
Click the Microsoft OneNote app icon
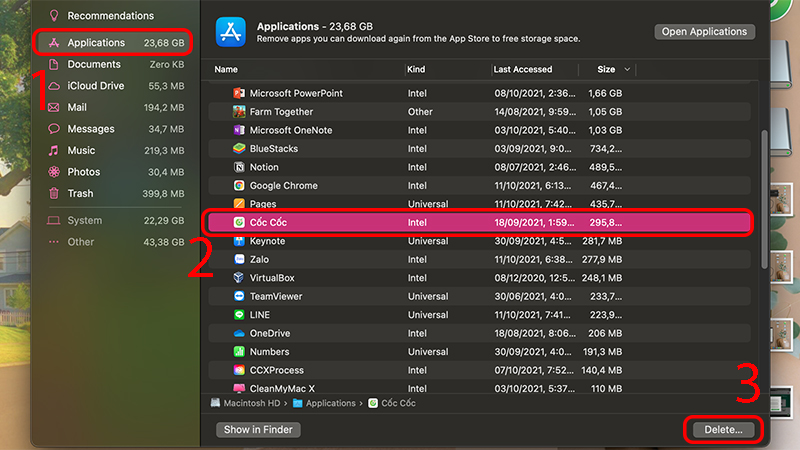tap(239, 130)
